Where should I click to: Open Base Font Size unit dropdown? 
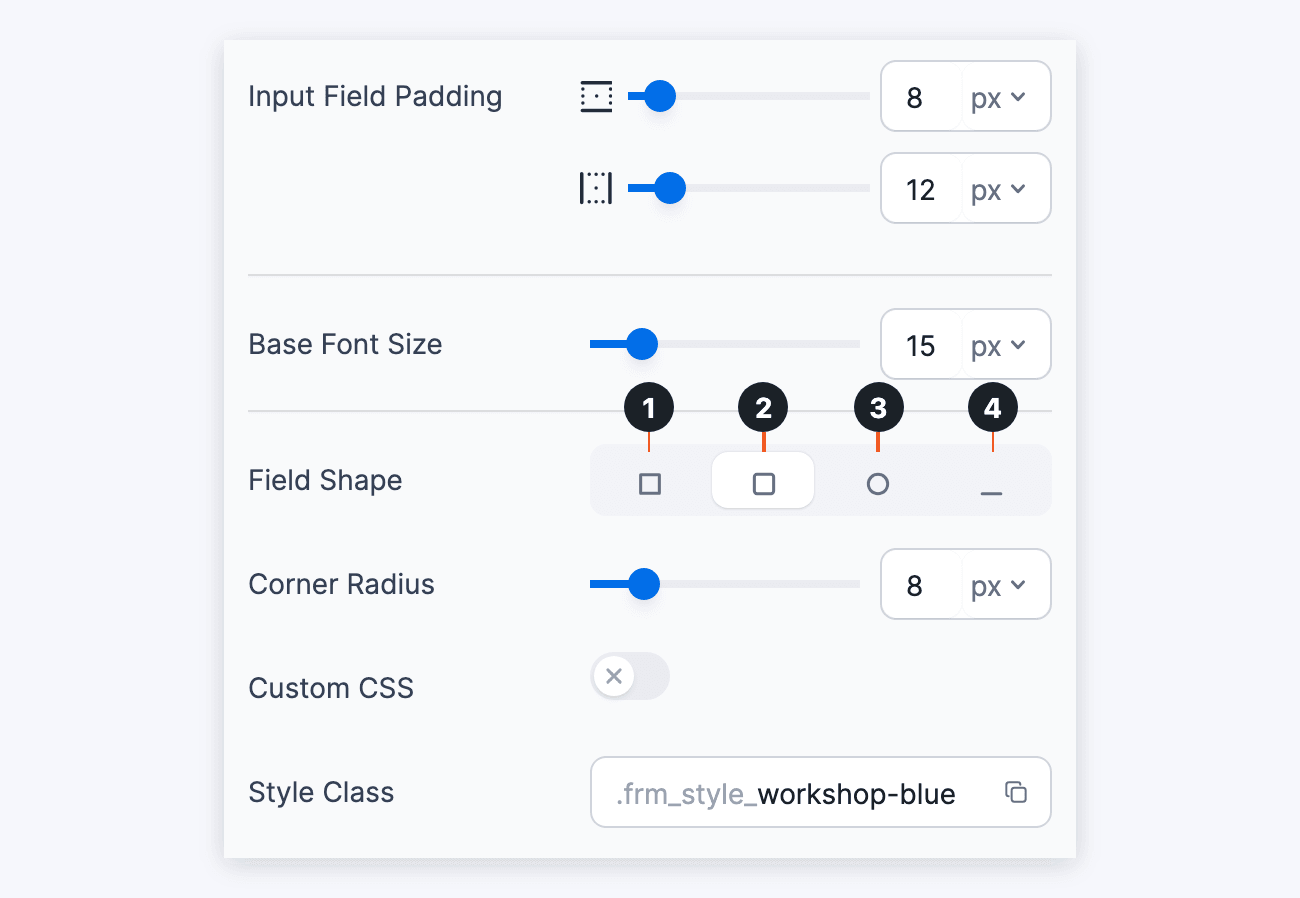pos(1000,345)
